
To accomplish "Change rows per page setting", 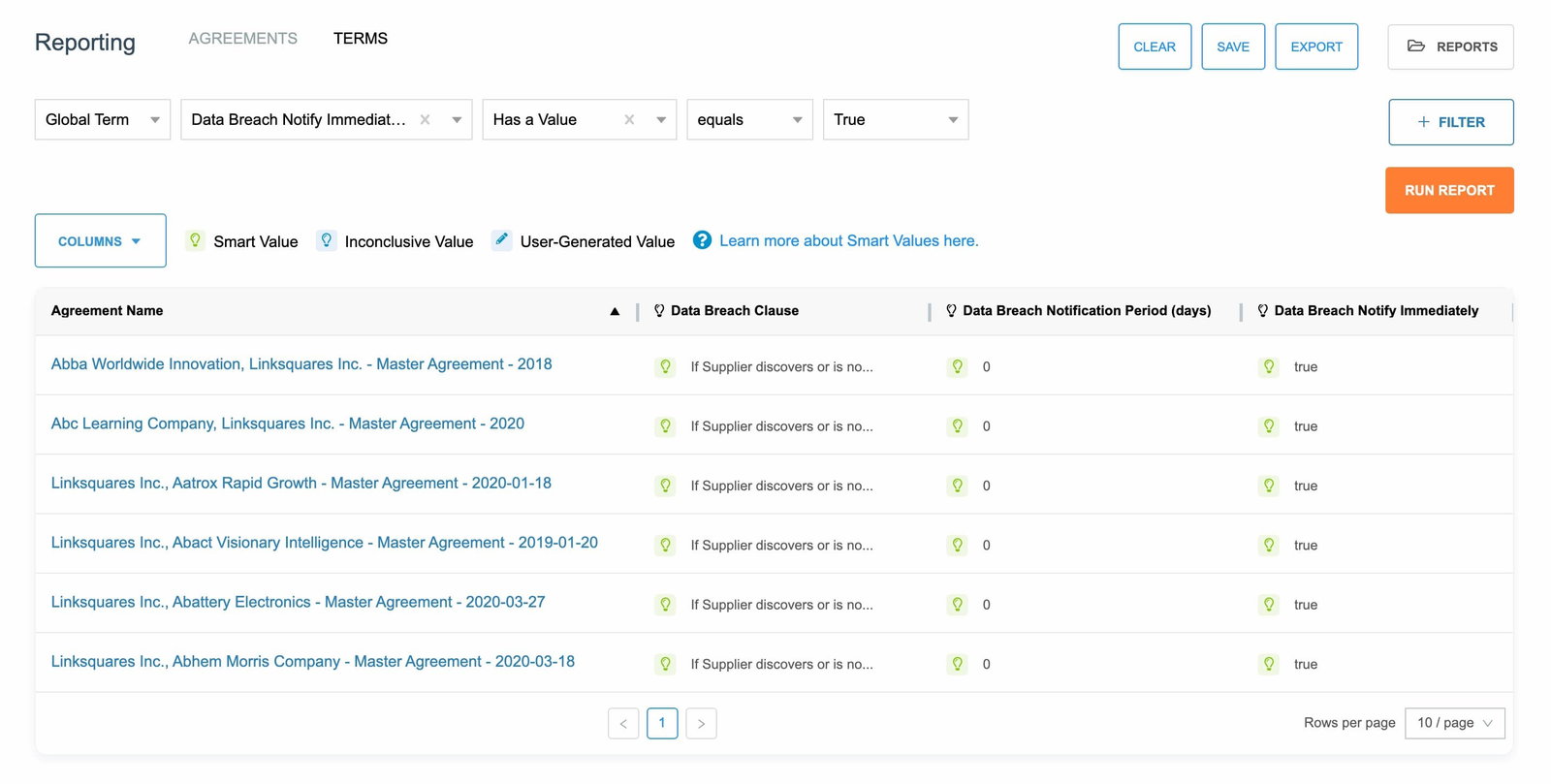I will click(1454, 723).
